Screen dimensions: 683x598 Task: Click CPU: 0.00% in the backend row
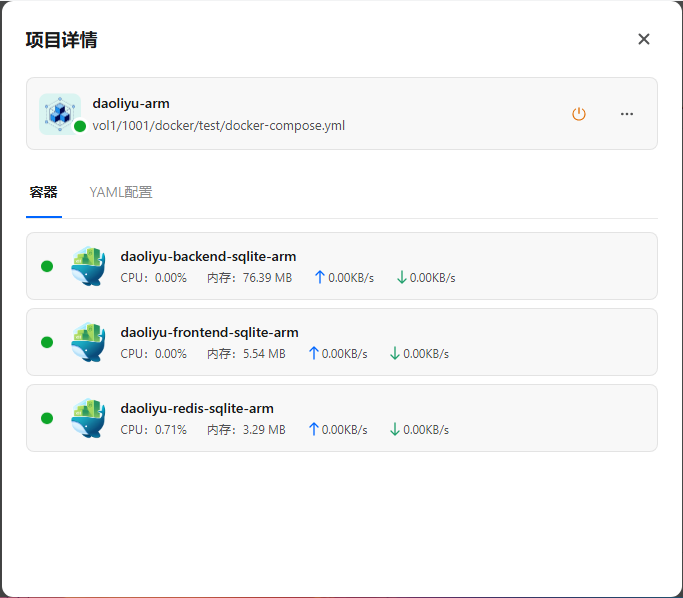tap(153, 277)
